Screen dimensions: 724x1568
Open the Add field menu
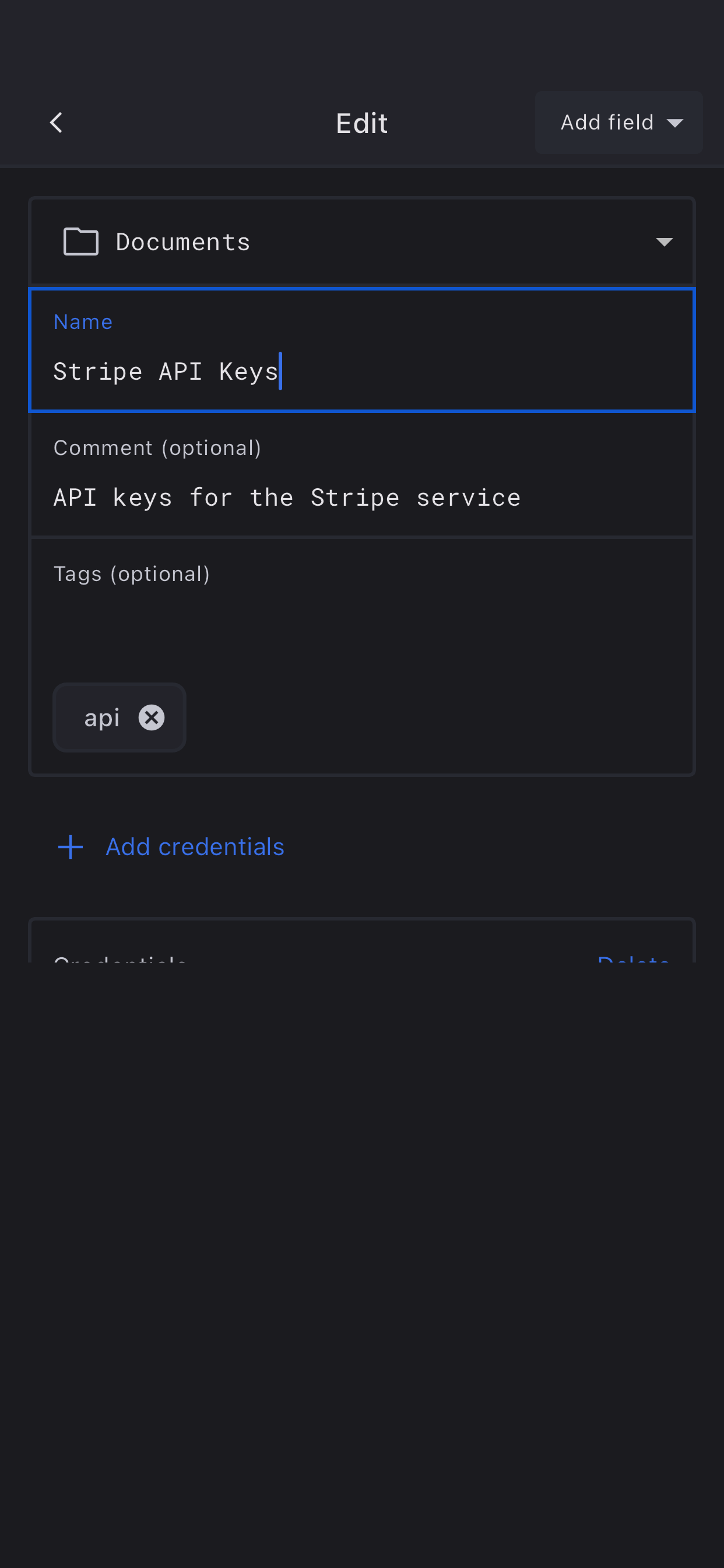click(x=607, y=123)
